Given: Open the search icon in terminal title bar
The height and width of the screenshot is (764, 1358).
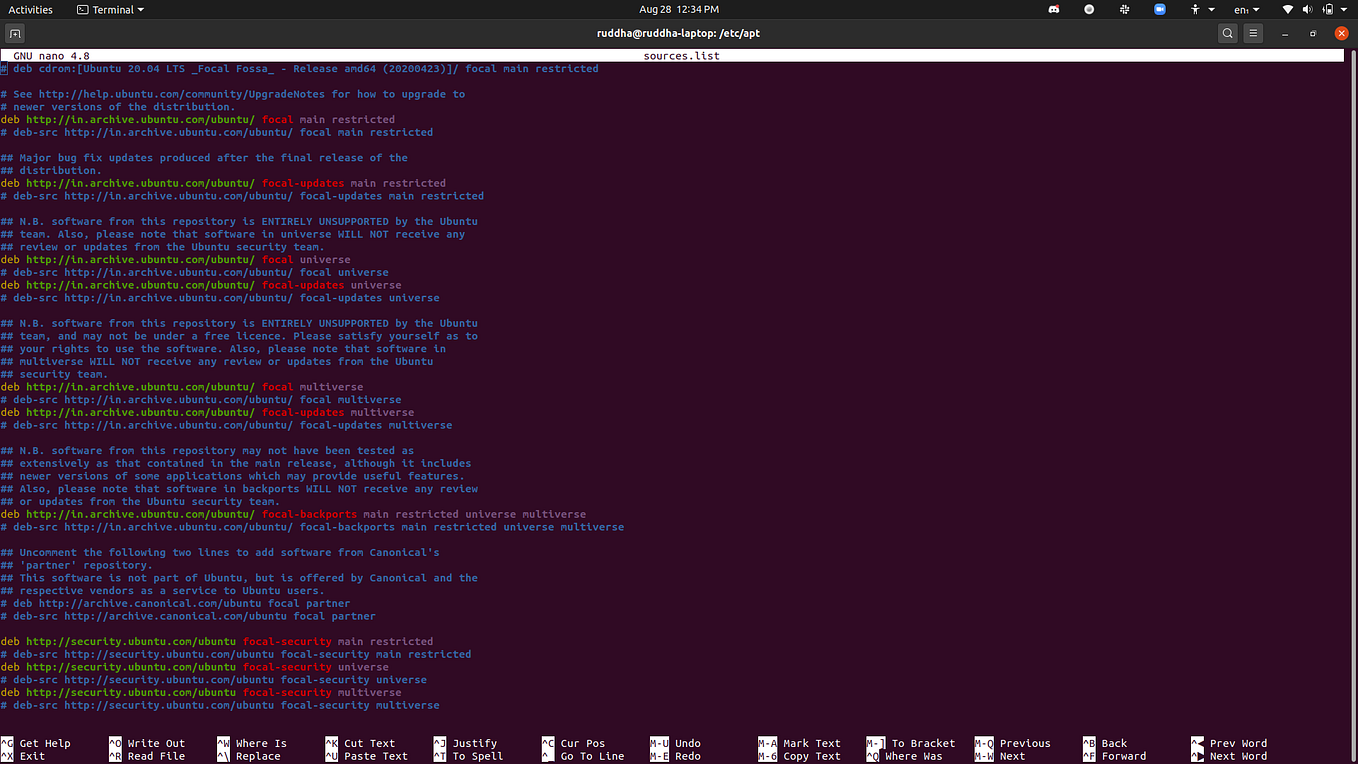Looking at the screenshot, I should coord(1227,32).
